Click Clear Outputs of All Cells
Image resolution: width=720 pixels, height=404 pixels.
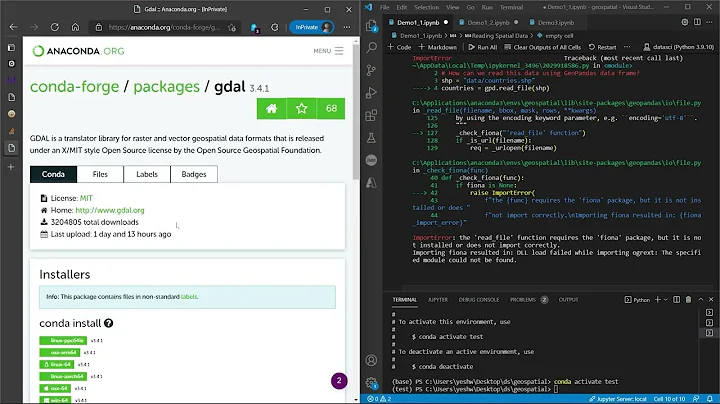tap(542, 47)
